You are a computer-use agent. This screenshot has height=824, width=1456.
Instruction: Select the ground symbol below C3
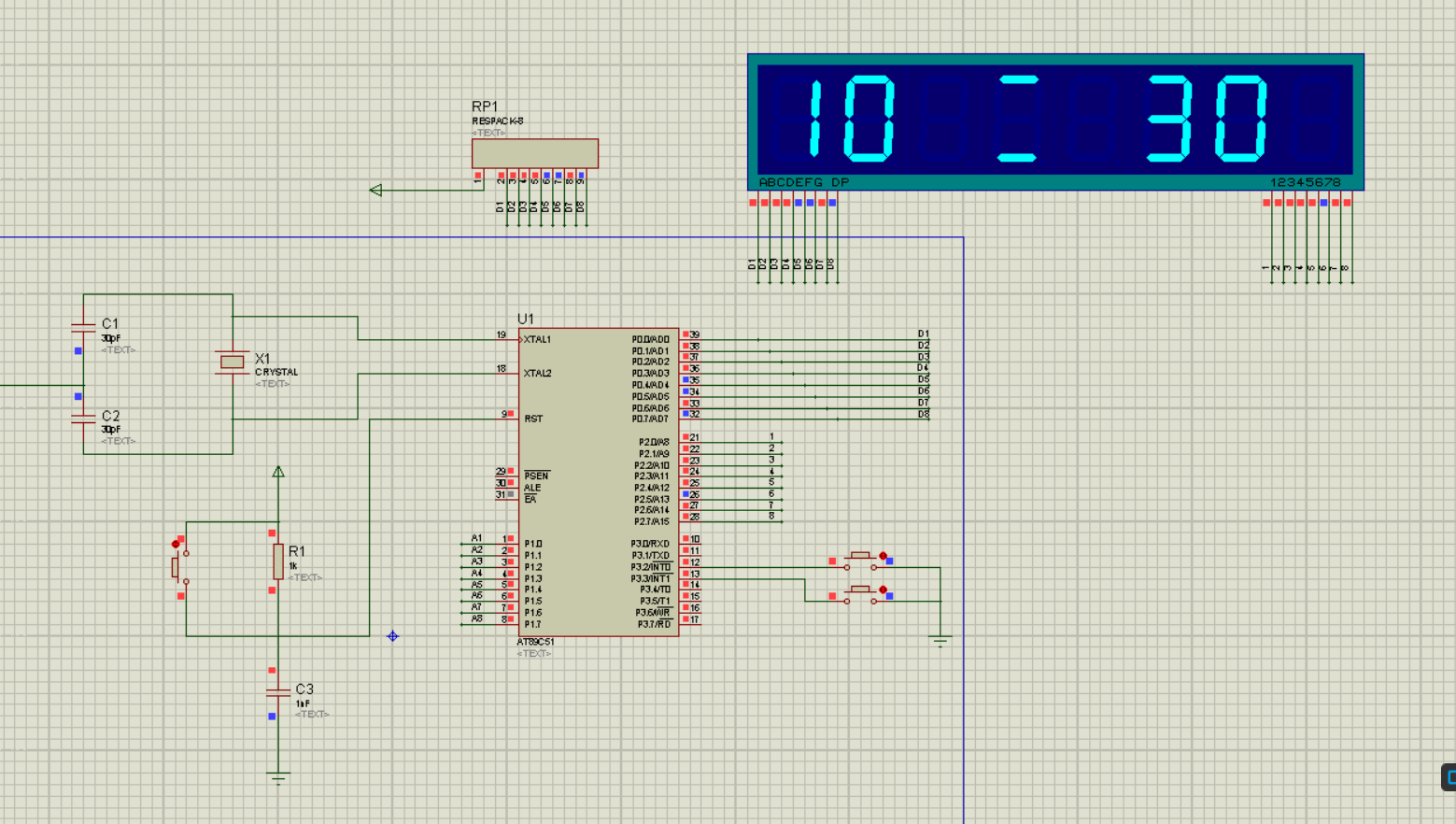pos(277,777)
